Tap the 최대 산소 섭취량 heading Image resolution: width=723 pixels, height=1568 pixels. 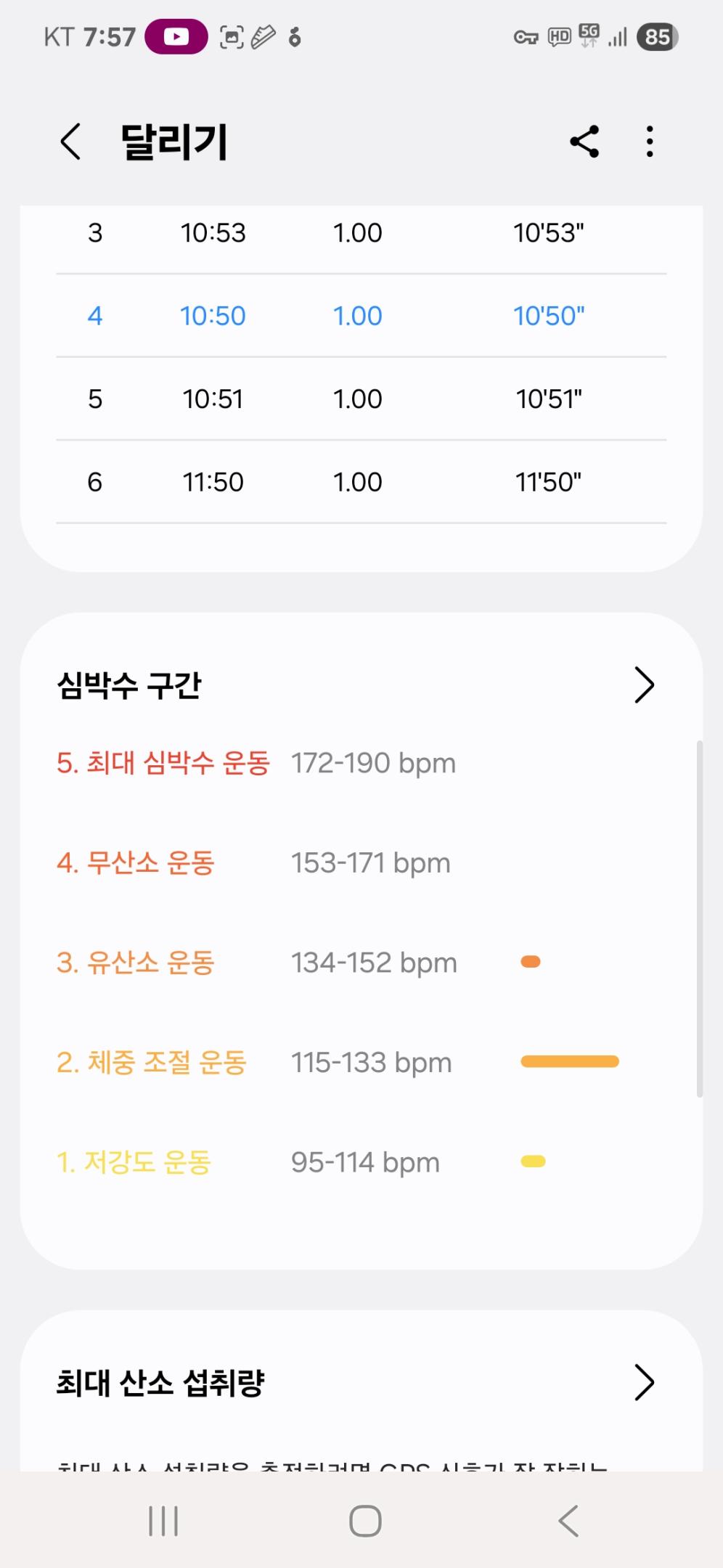click(160, 1382)
